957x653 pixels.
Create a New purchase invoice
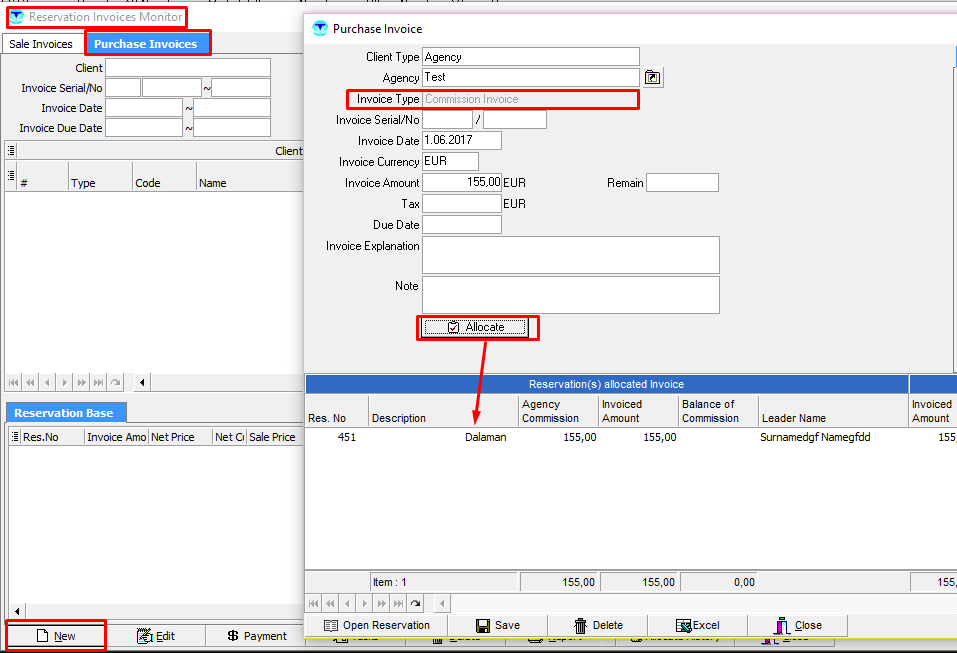point(56,636)
